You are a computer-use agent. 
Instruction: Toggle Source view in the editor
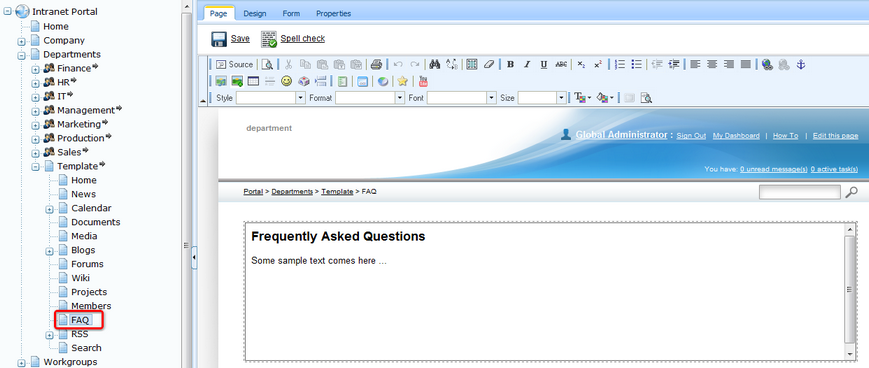coord(234,64)
